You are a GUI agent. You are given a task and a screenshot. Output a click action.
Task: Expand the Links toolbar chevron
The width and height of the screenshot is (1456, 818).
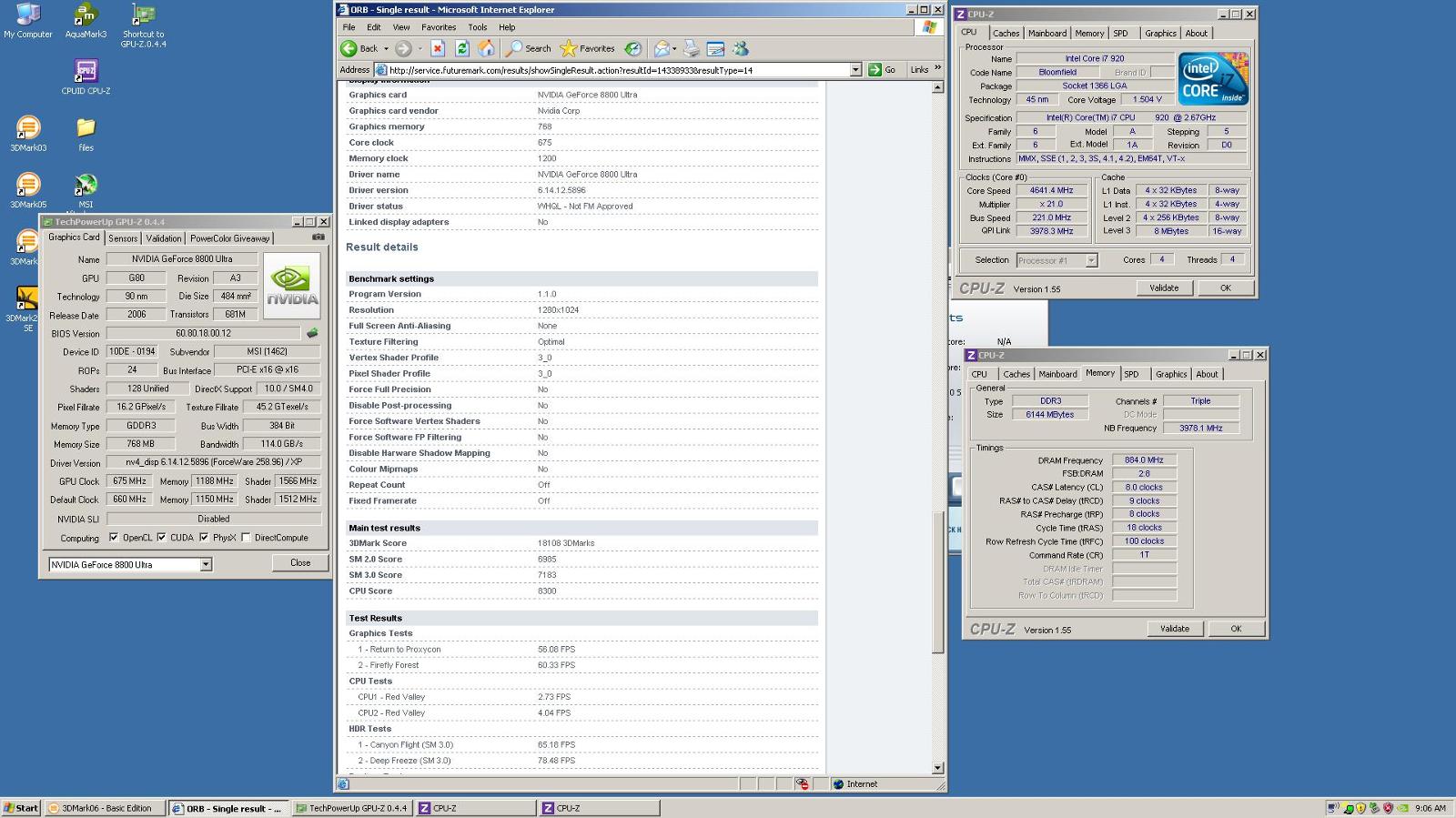(x=937, y=68)
